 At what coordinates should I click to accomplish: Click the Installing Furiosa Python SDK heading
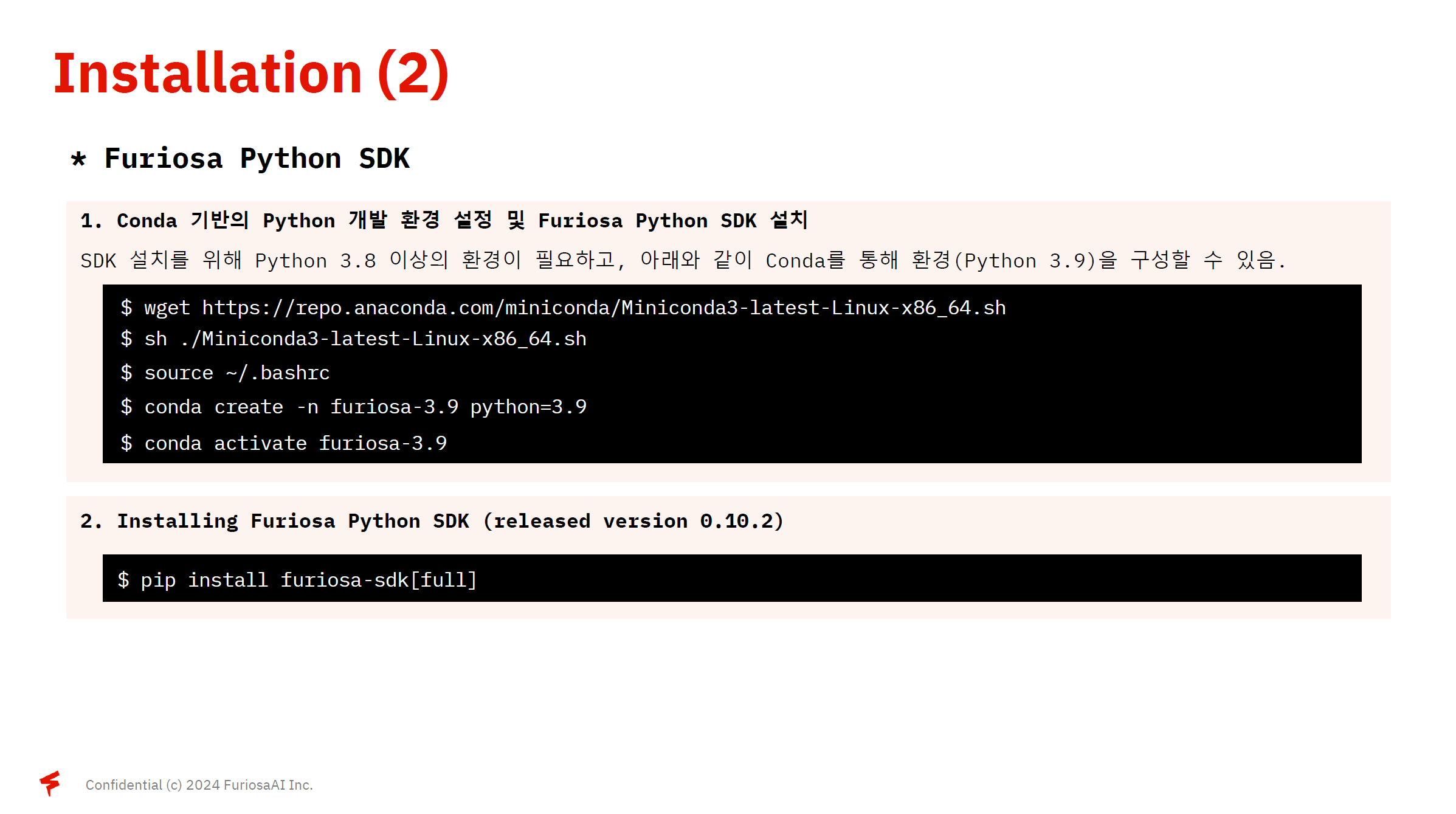292,521
